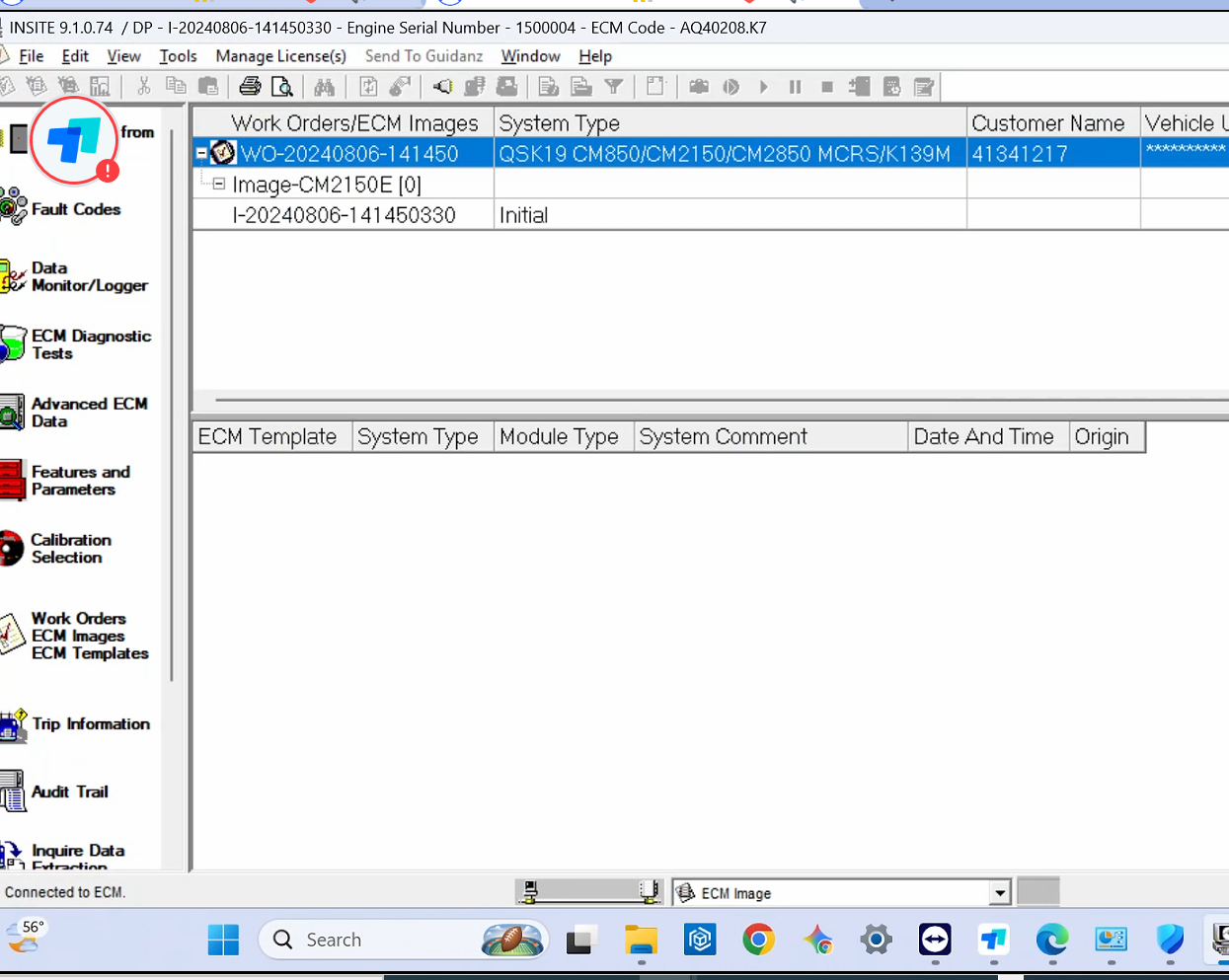Open Advanced ECM Data from the sidebar

74,413
